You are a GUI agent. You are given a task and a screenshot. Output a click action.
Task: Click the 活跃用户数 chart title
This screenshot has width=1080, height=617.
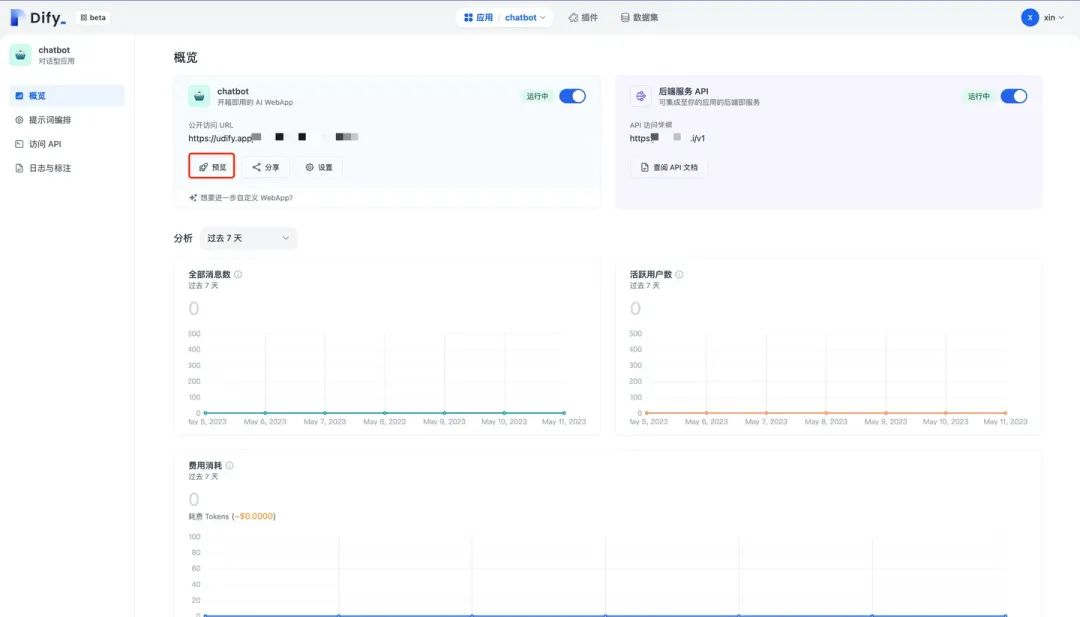pos(651,274)
